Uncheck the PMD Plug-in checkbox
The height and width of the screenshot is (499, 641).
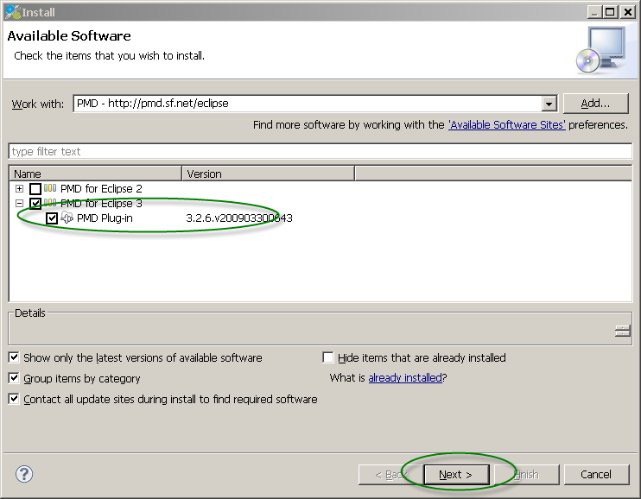[52, 218]
